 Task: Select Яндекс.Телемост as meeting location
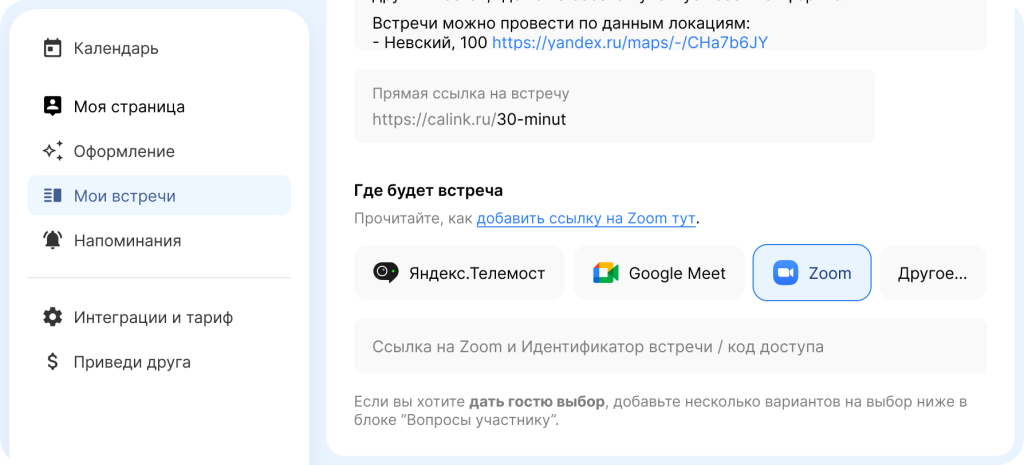click(x=459, y=273)
